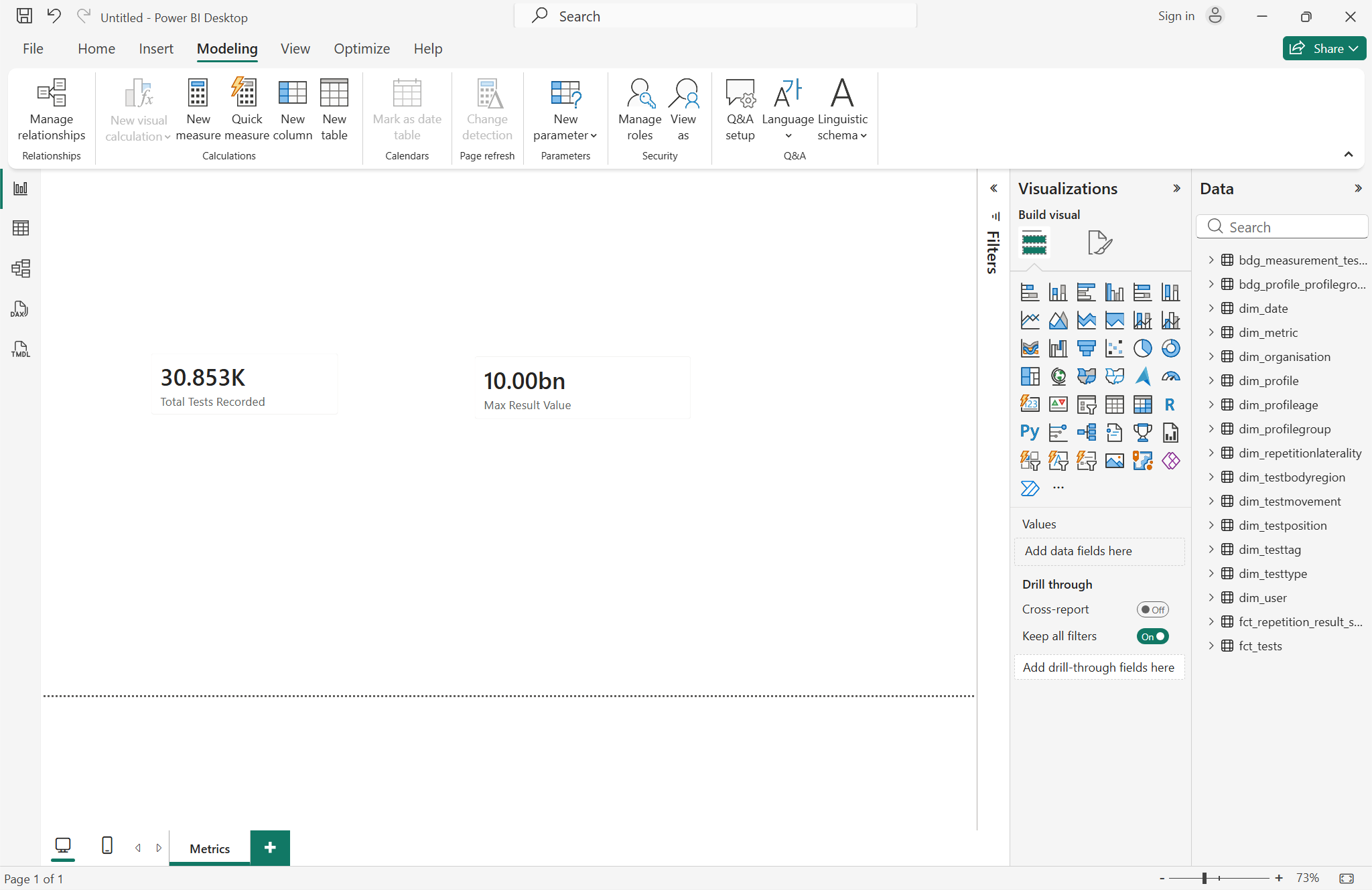This screenshot has width=1372, height=890.
Task: Turn off Keep all filters toggle
Action: (x=1152, y=636)
